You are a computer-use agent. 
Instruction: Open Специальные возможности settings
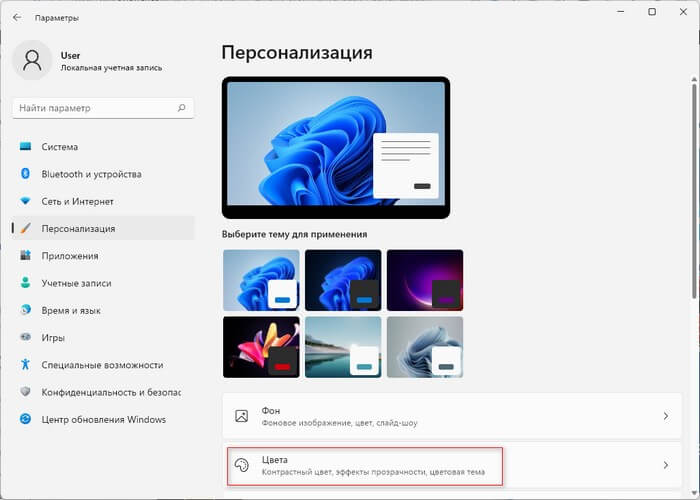103,364
